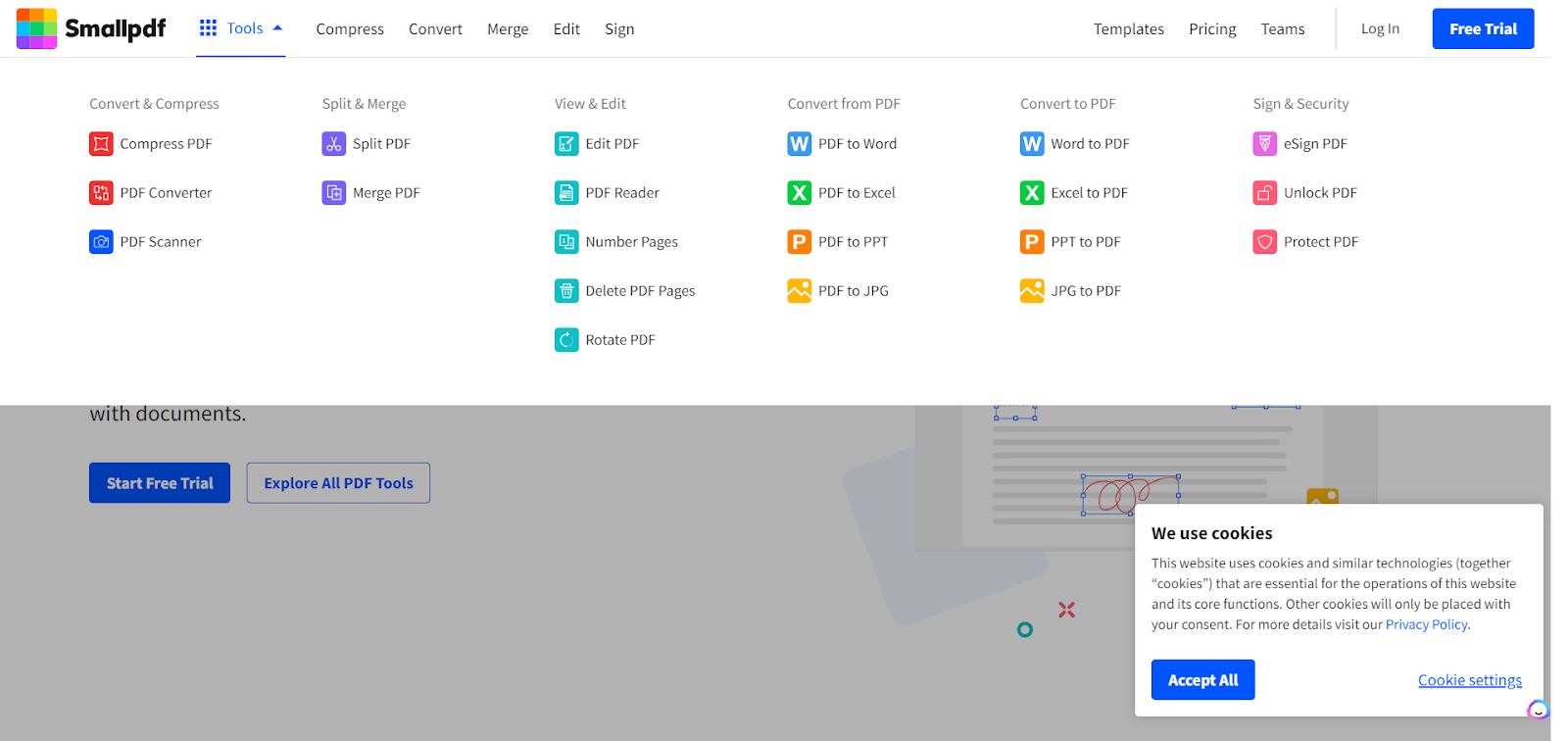Open the Edit nav item
Screen dimensions: 1568x741
566,29
